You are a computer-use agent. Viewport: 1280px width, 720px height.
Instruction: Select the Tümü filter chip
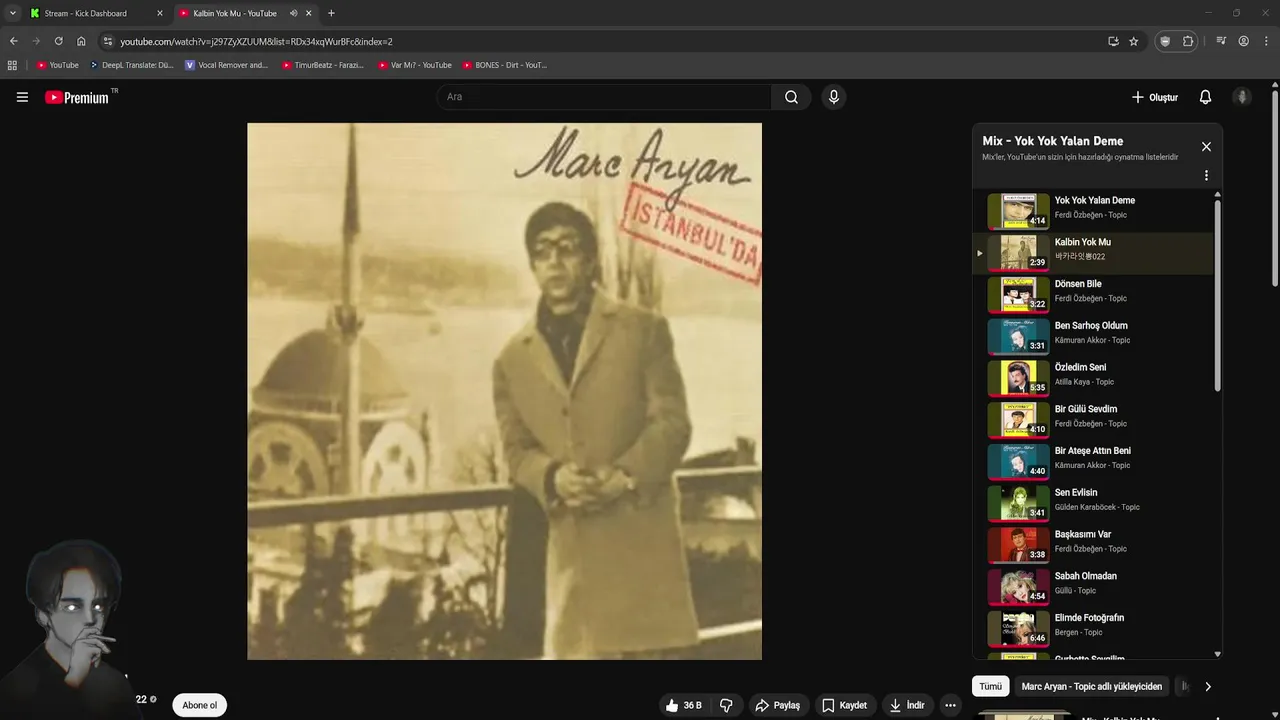coord(990,686)
